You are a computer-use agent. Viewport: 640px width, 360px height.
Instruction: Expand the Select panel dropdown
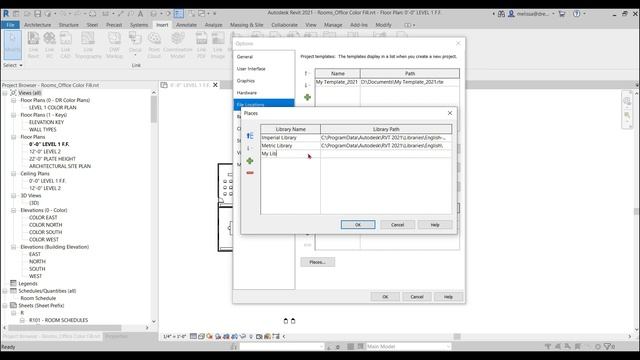click(x=13, y=65)
